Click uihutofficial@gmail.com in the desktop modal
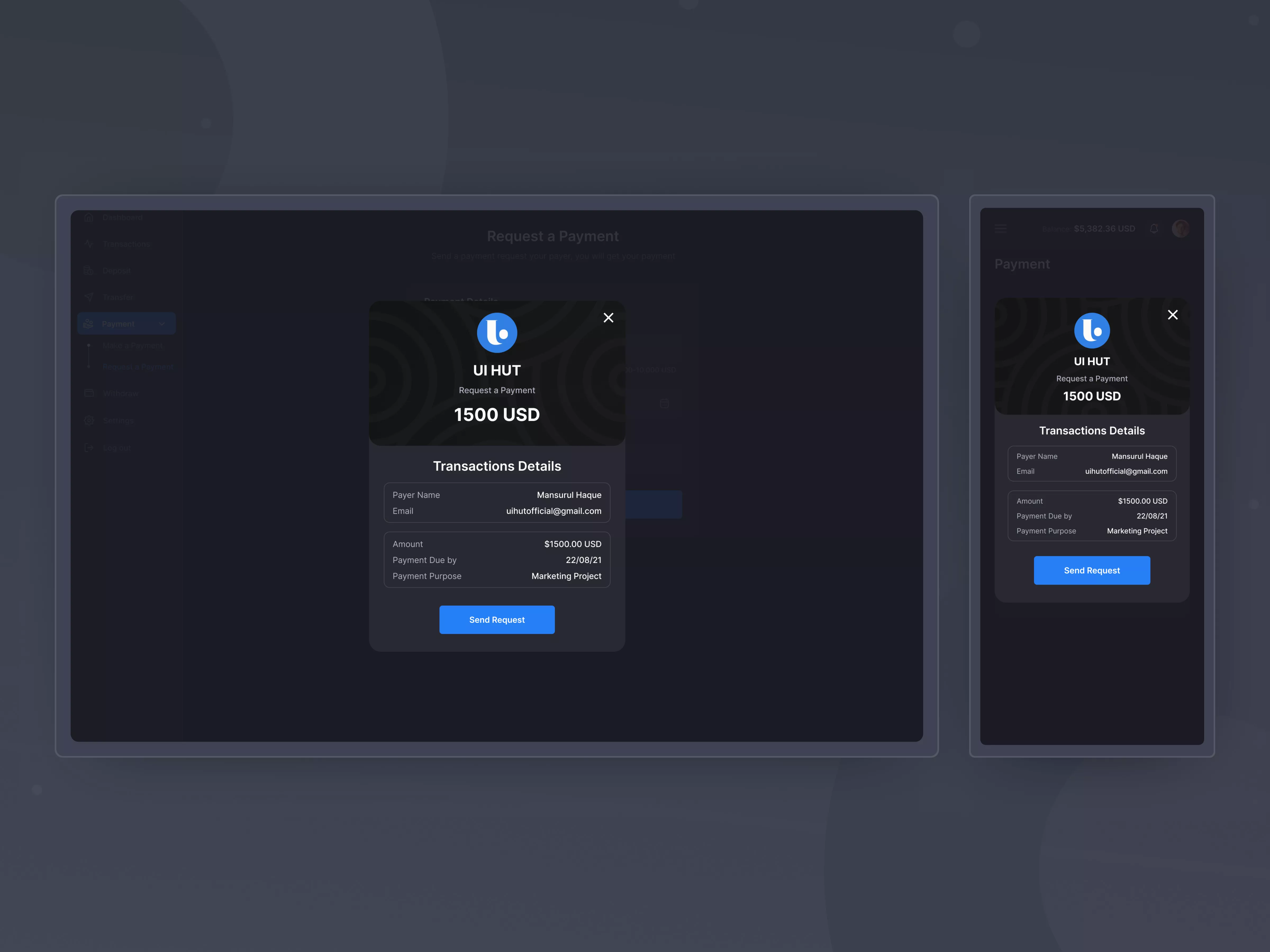The width and height of the screenshot is (1270, 952). pos(554,511)
